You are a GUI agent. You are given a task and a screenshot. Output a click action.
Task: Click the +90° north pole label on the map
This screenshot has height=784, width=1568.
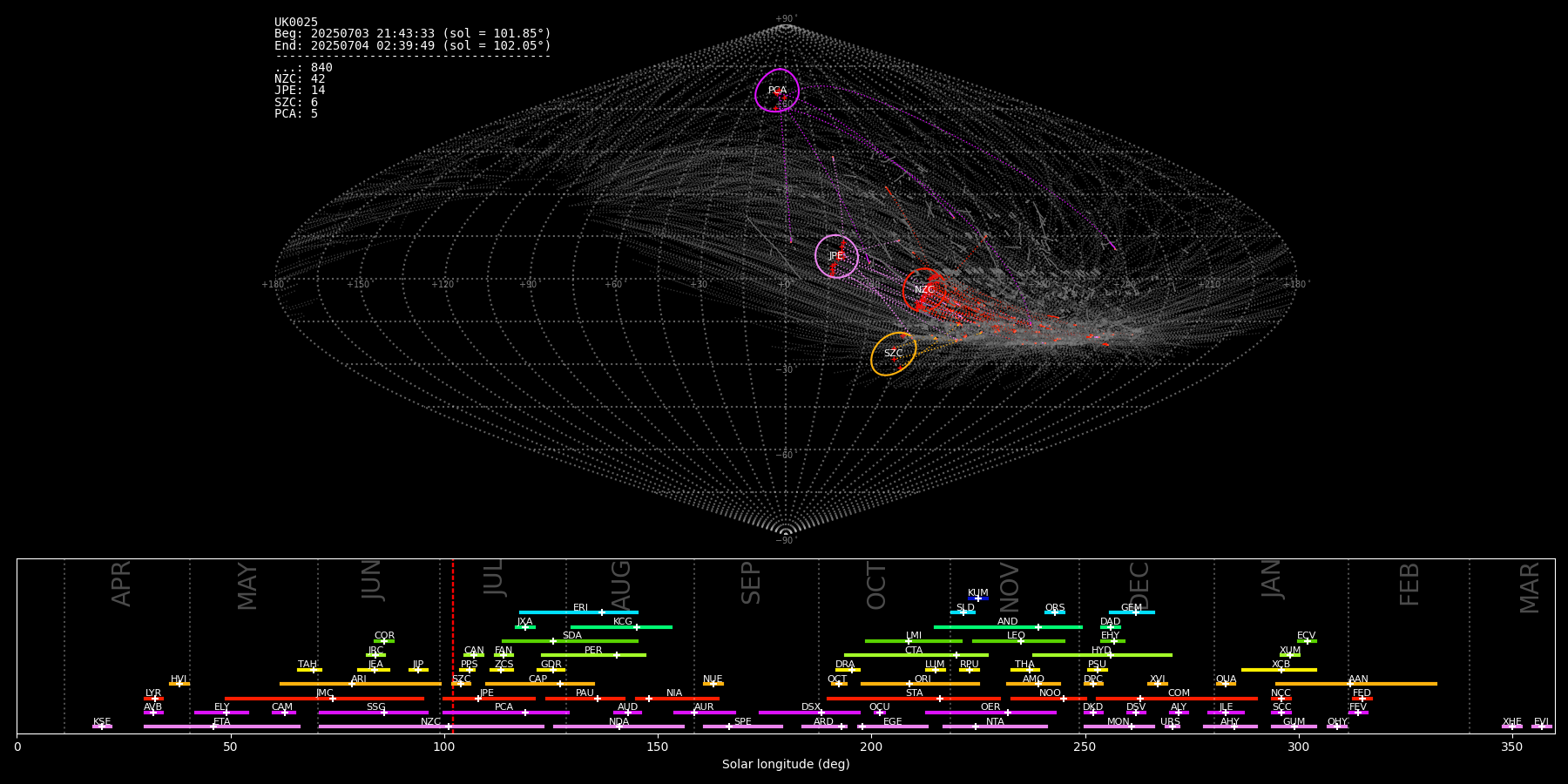pos(786,19)
